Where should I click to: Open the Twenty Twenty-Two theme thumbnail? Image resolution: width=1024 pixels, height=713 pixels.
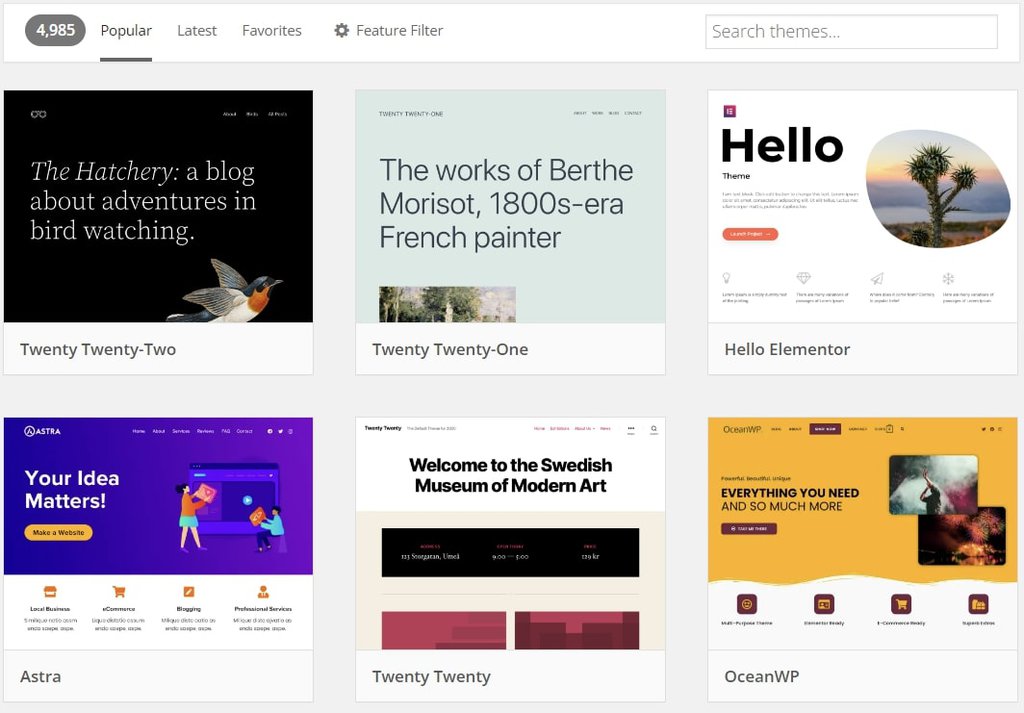(x=158, y=206)
